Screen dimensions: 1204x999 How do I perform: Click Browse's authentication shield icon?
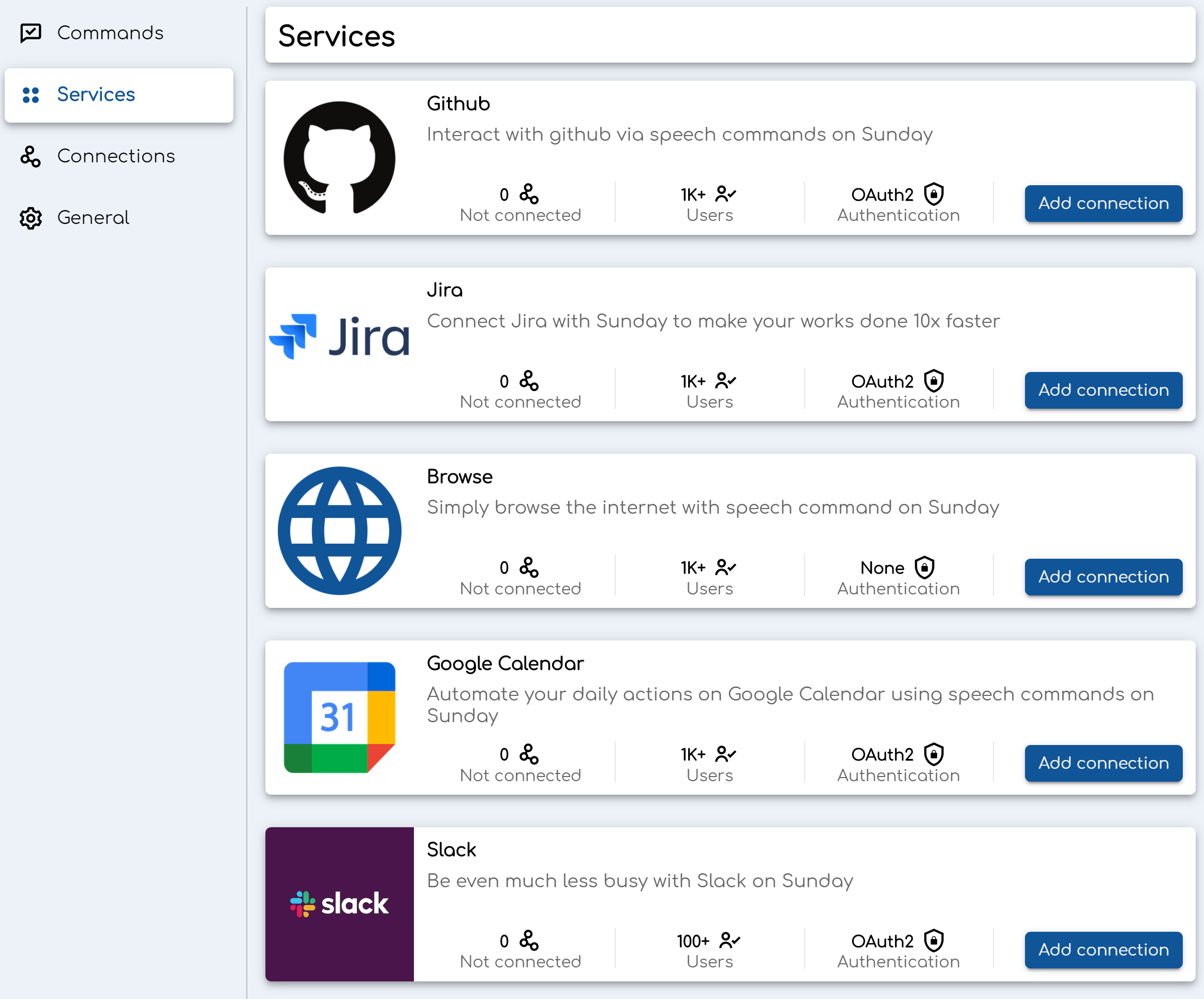click(924, 568)
